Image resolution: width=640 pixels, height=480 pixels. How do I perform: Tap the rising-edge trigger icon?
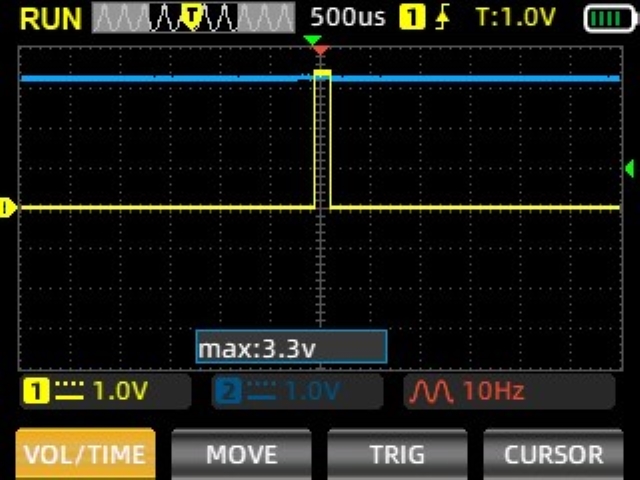tap(443, 18)
